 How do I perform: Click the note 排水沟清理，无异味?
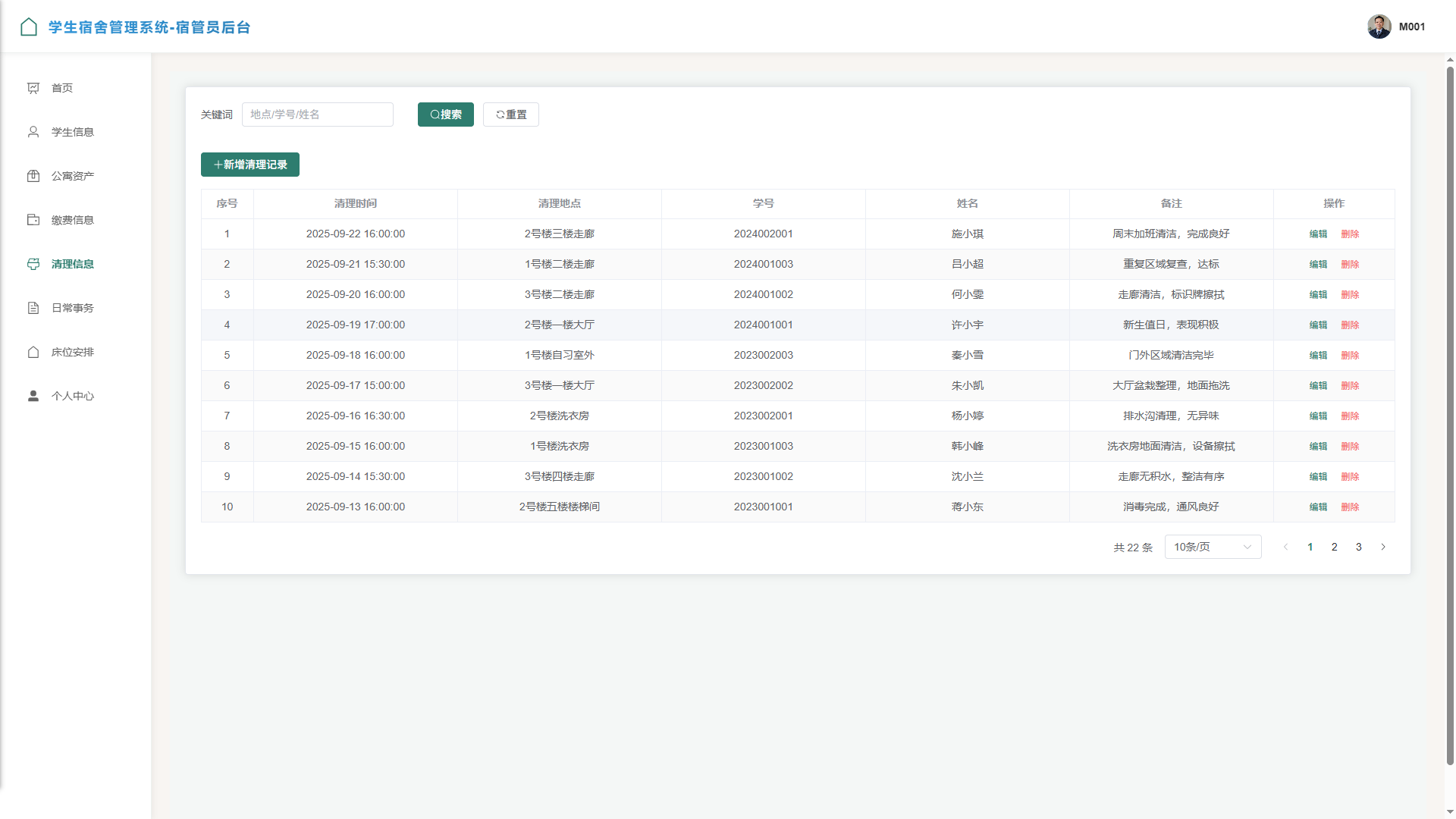pyautogui.click(x=1172, y=416)
